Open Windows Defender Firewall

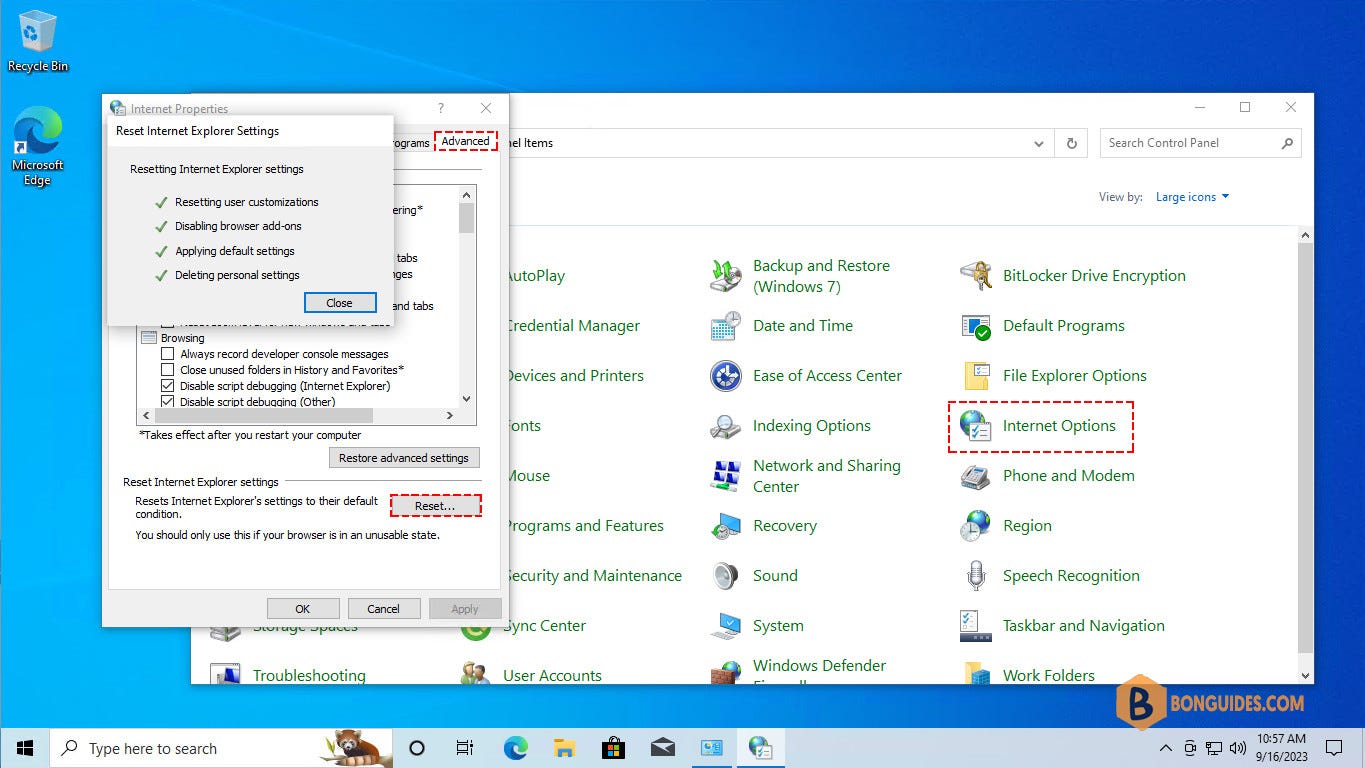point(819,665)
